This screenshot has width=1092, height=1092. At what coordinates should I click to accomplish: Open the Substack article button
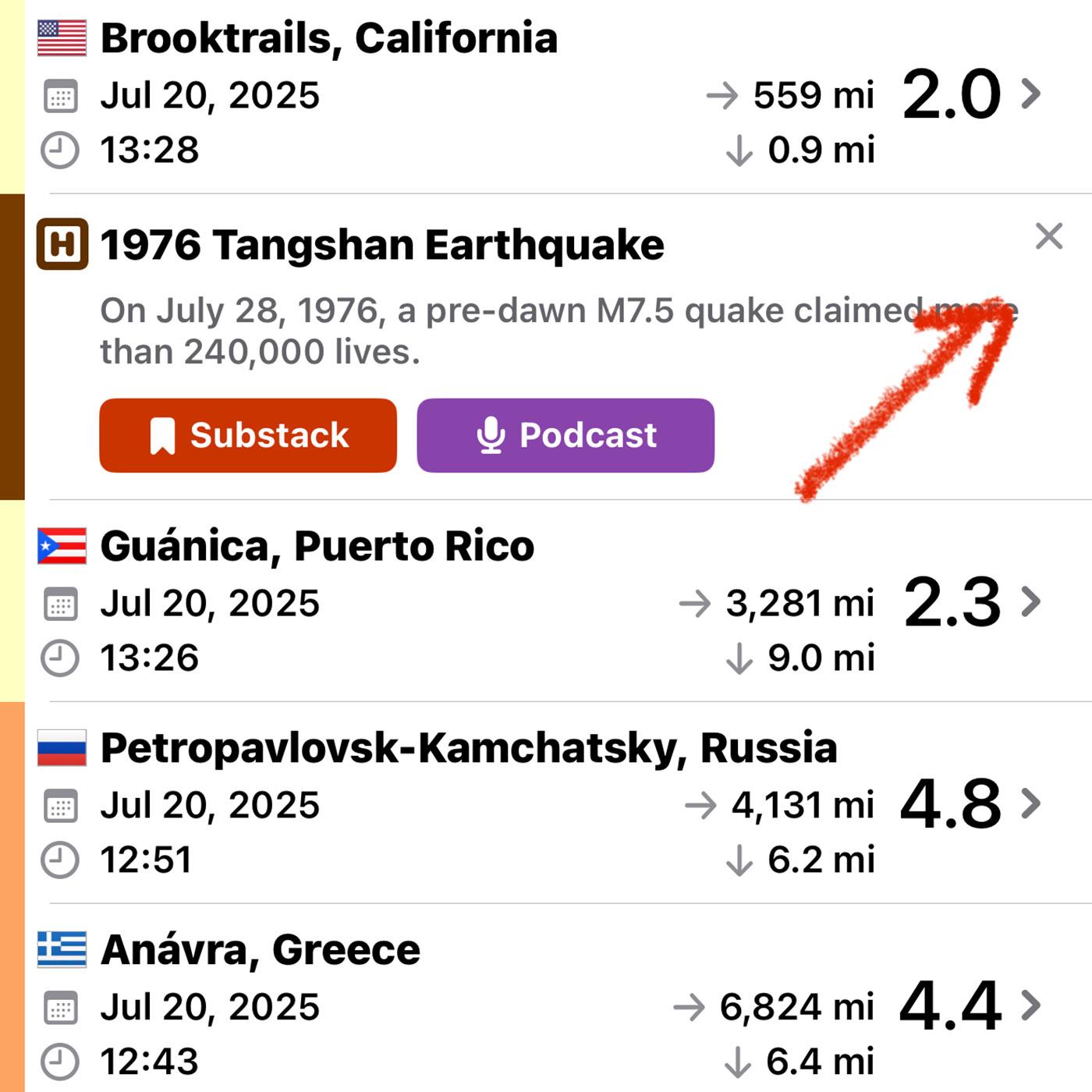[x=248, y=435]
